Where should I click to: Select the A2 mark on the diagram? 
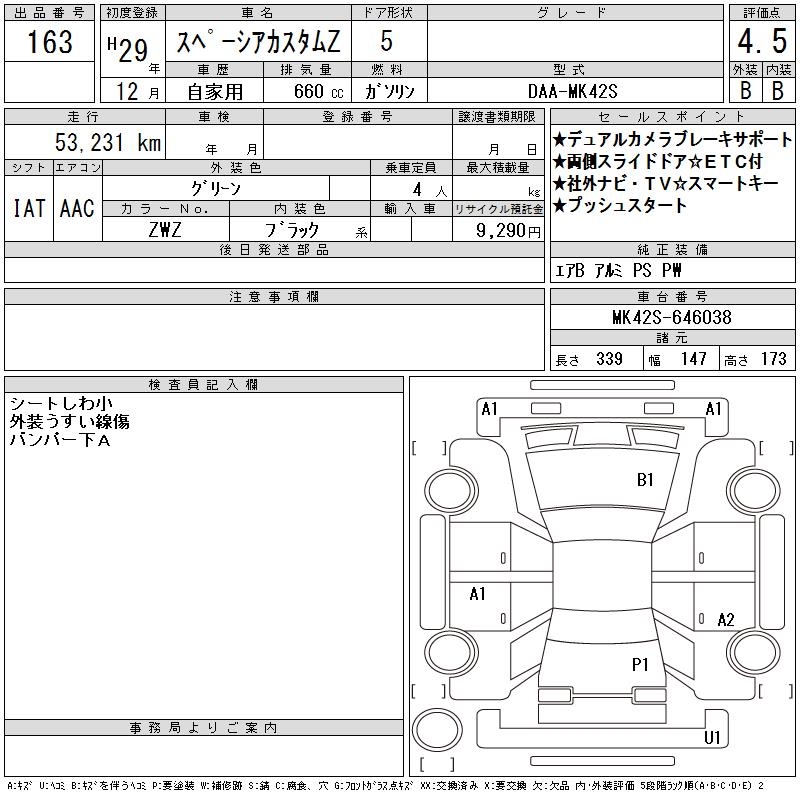pyautogui.click(x=726, y=620)
